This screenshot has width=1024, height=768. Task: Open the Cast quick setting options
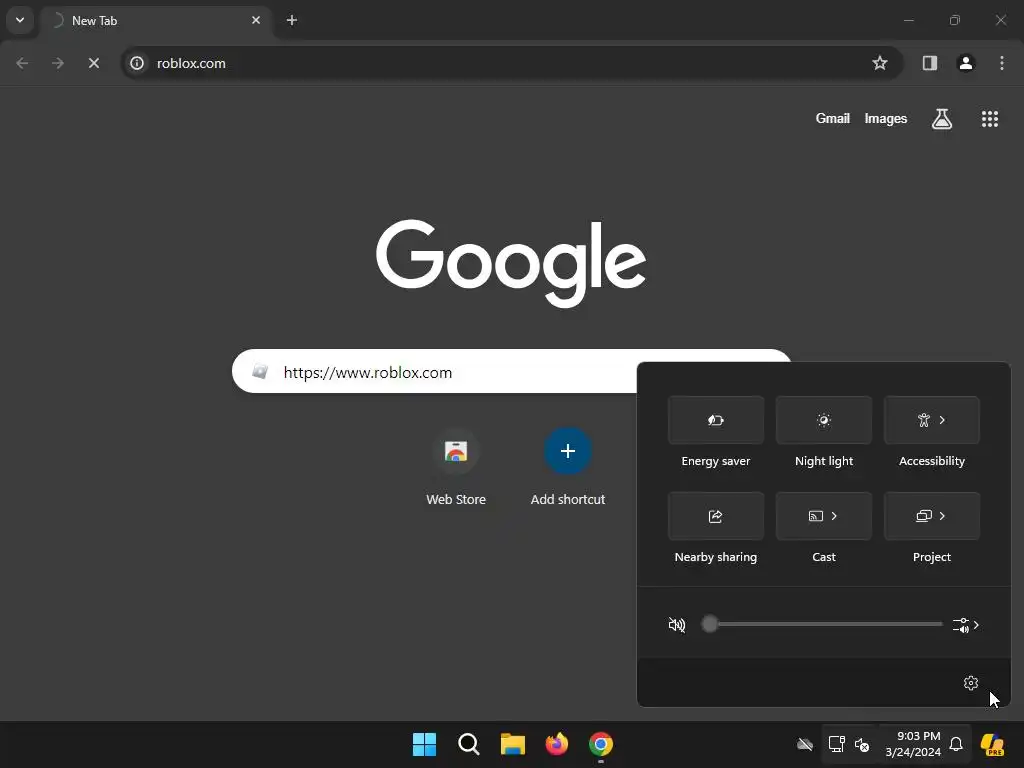[824, 516]
